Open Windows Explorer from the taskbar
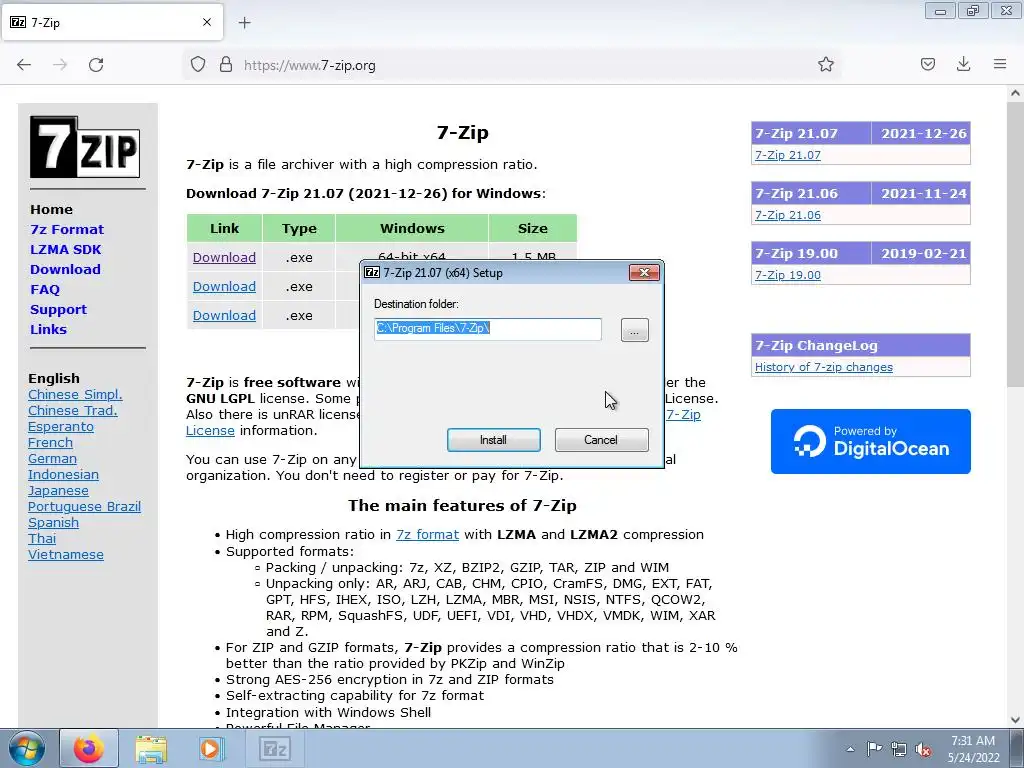 pyautogui.click(x=151, y=749)
